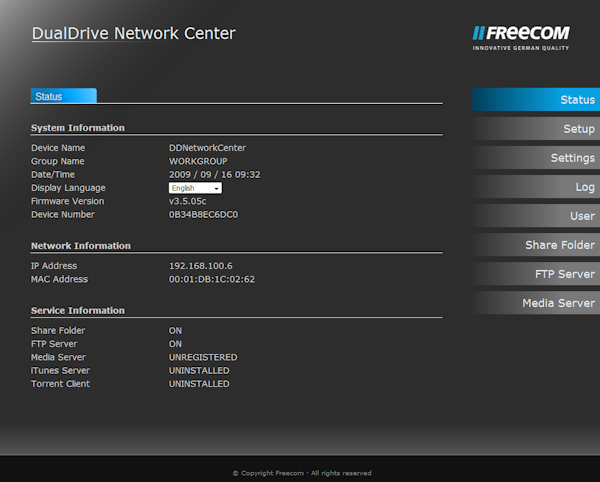Click the System Information heading
Image resolution: width=600 pixels, height=482 pixels.
click(78, 128)
